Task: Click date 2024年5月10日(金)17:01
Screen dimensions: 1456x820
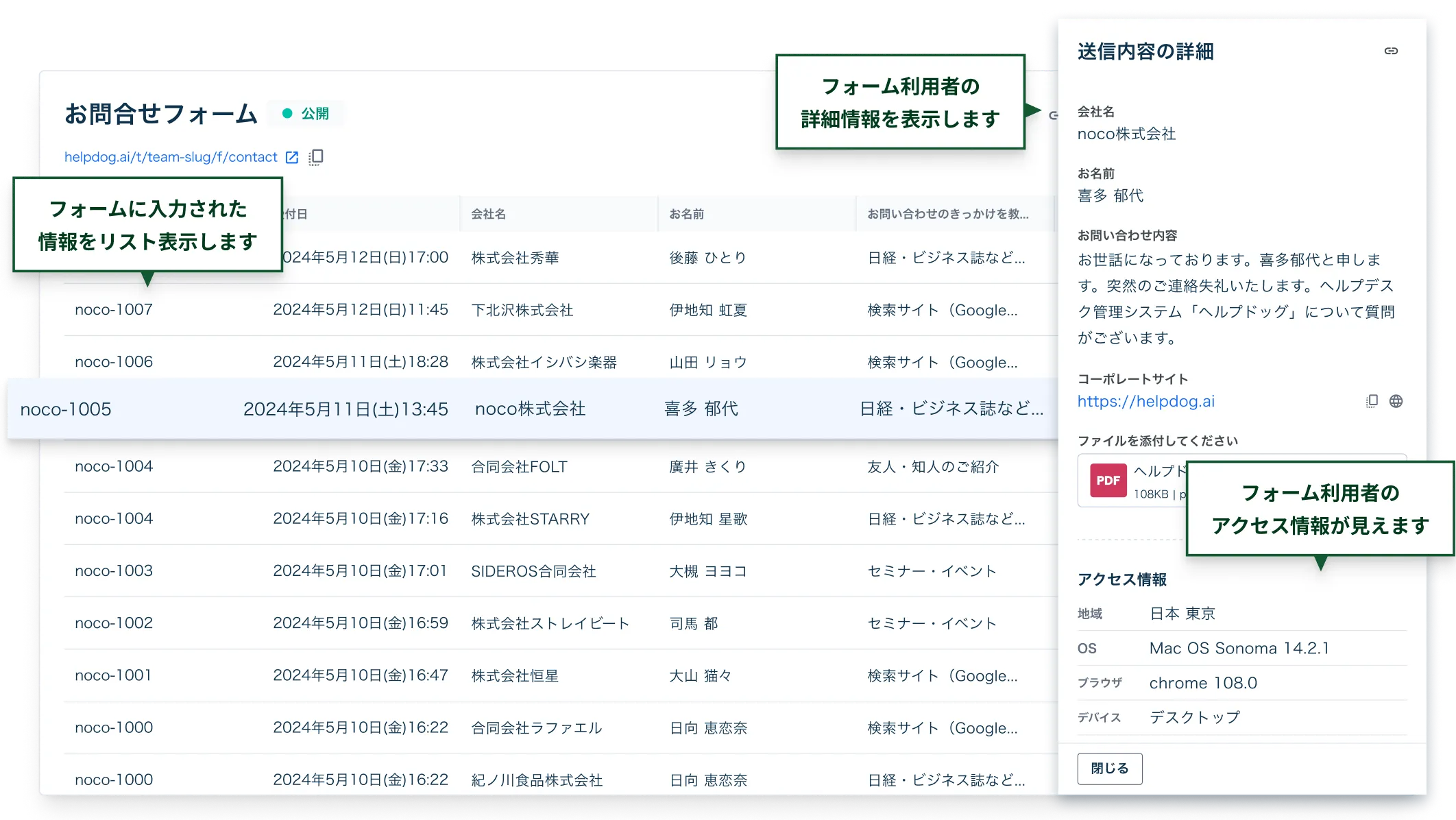Action: pos(360,571)
